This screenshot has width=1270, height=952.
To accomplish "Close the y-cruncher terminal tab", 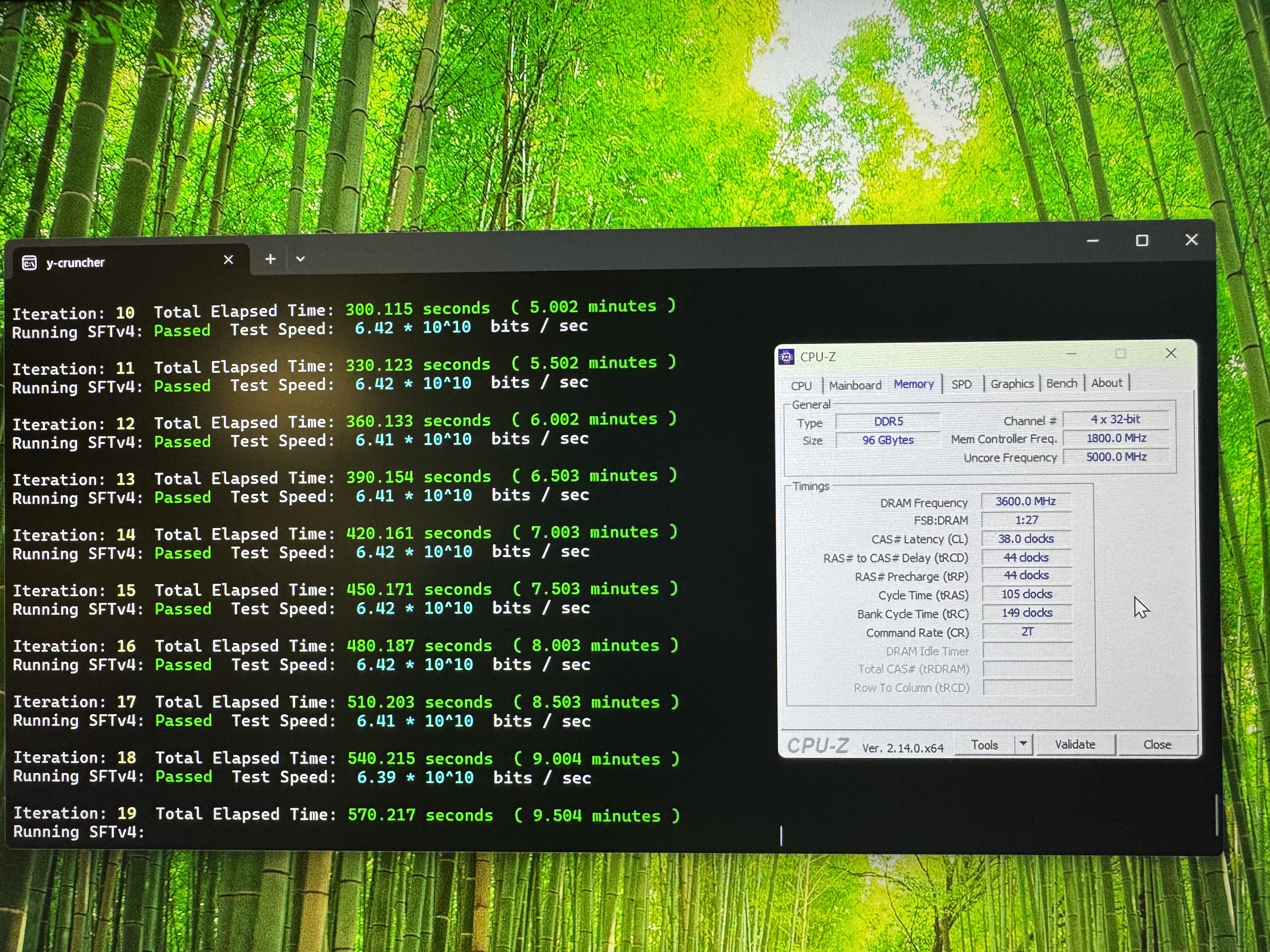I will pos(228,260).
